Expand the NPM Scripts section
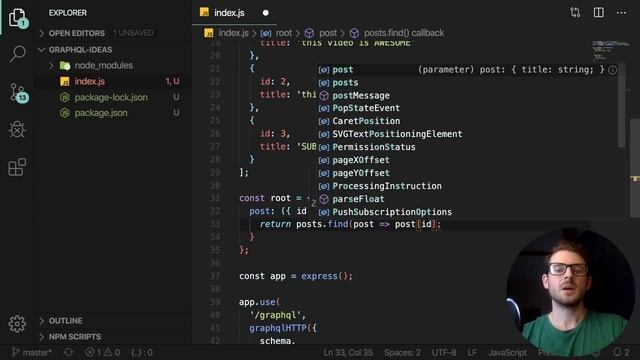This screenshot has height=360, width=640. [75, 337]
